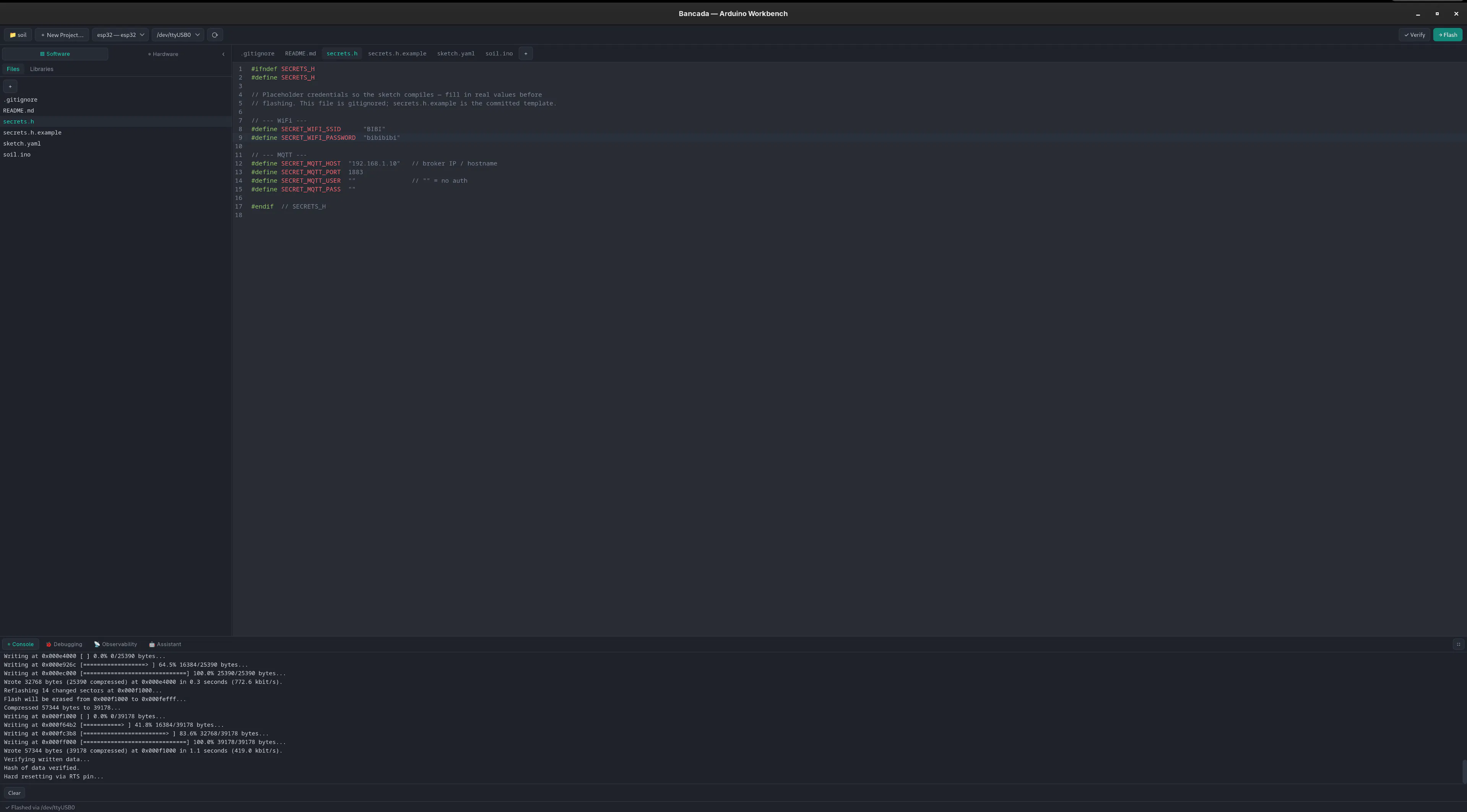Switch to the Hardware panel
Screen dimensions: 1467x812
[163, 54]
